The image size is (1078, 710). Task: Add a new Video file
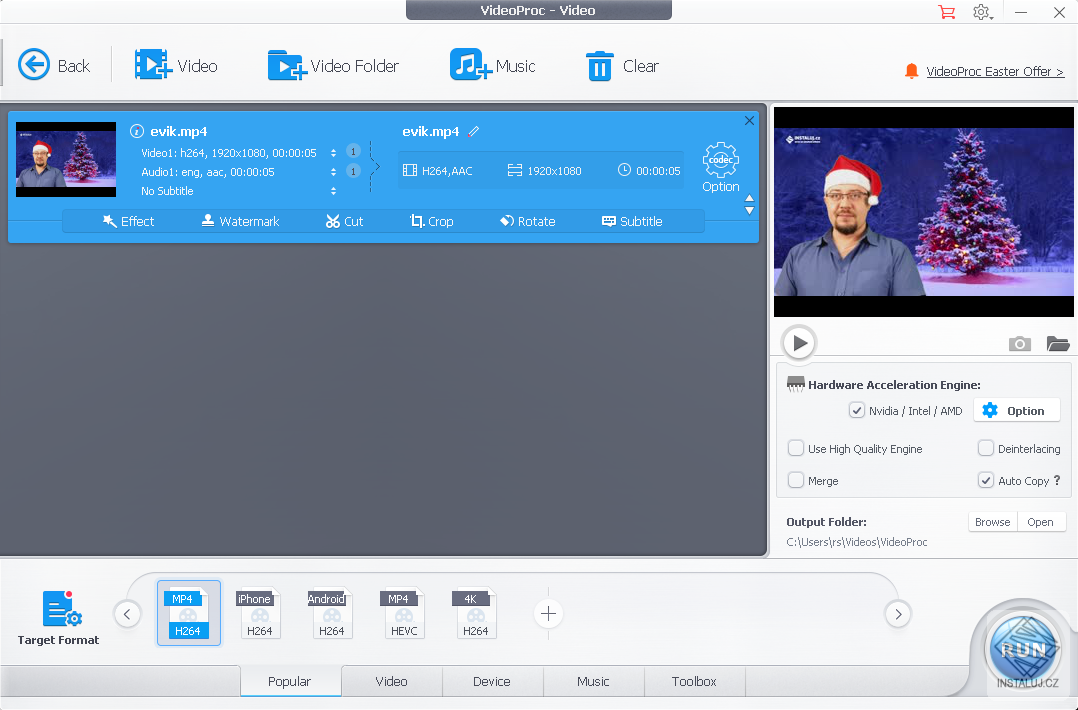178,65
